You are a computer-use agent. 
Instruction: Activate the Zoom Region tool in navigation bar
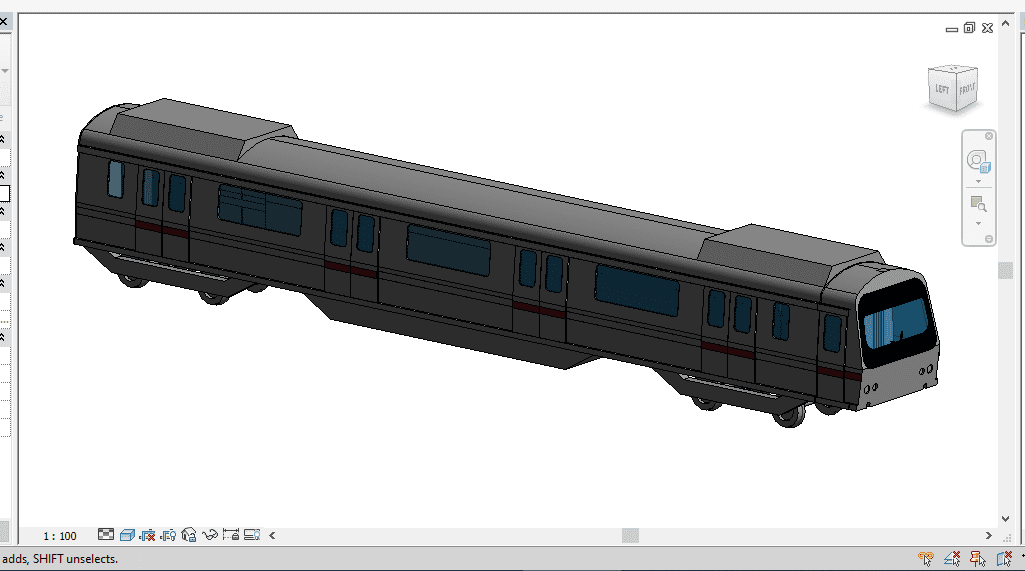(x=978, y=204)
